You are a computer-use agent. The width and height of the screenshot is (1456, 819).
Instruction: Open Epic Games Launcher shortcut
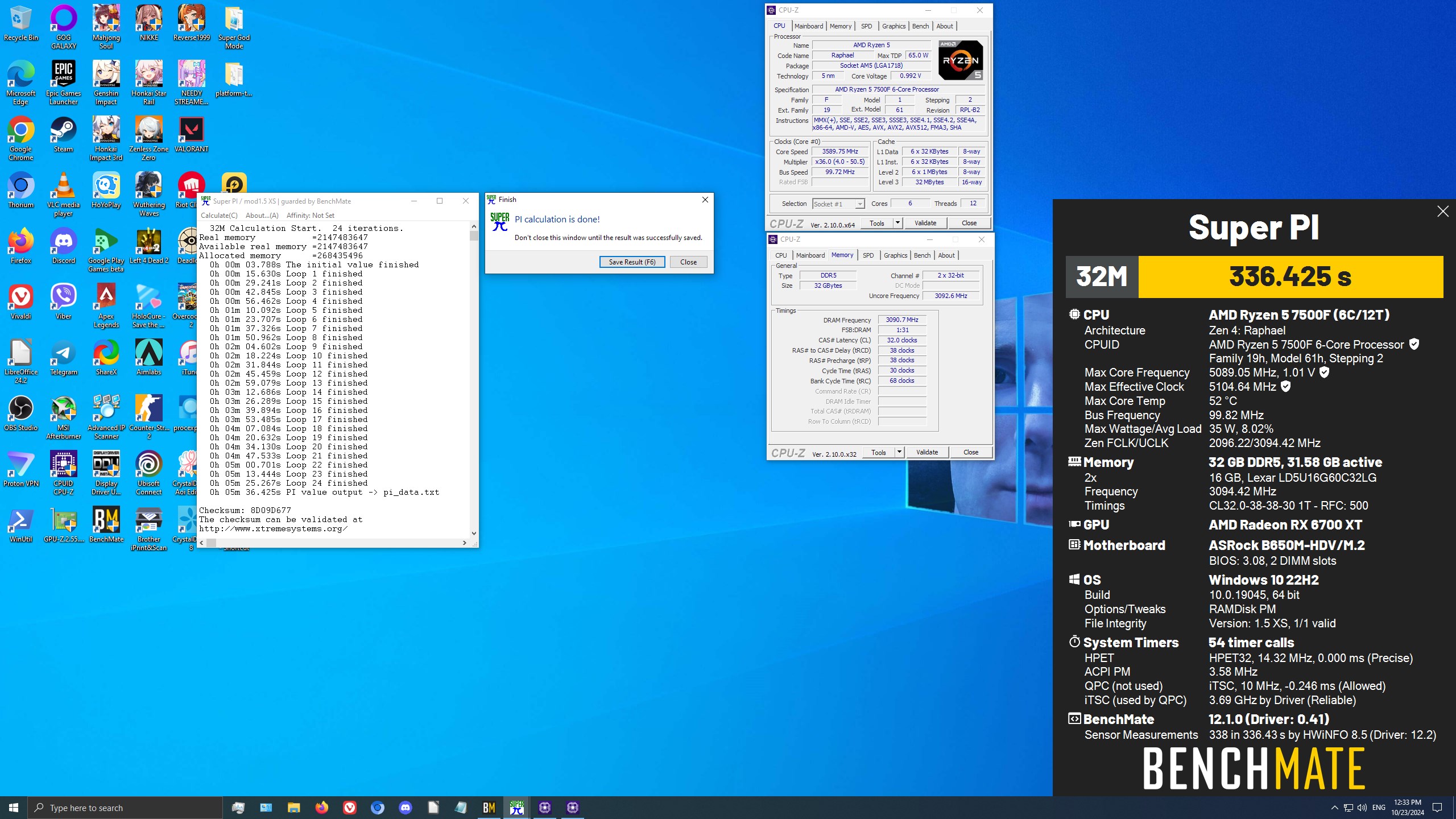point(63,83)
